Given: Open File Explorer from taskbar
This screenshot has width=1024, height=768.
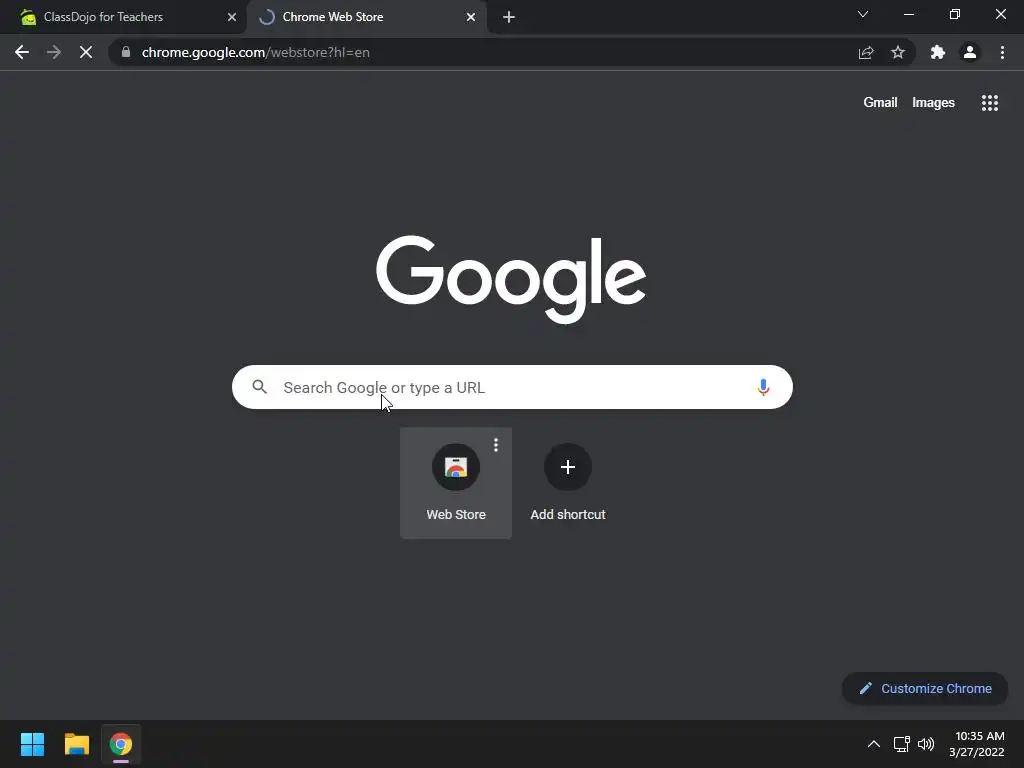Looking at the screenshot, I should (x=77, y=744).
